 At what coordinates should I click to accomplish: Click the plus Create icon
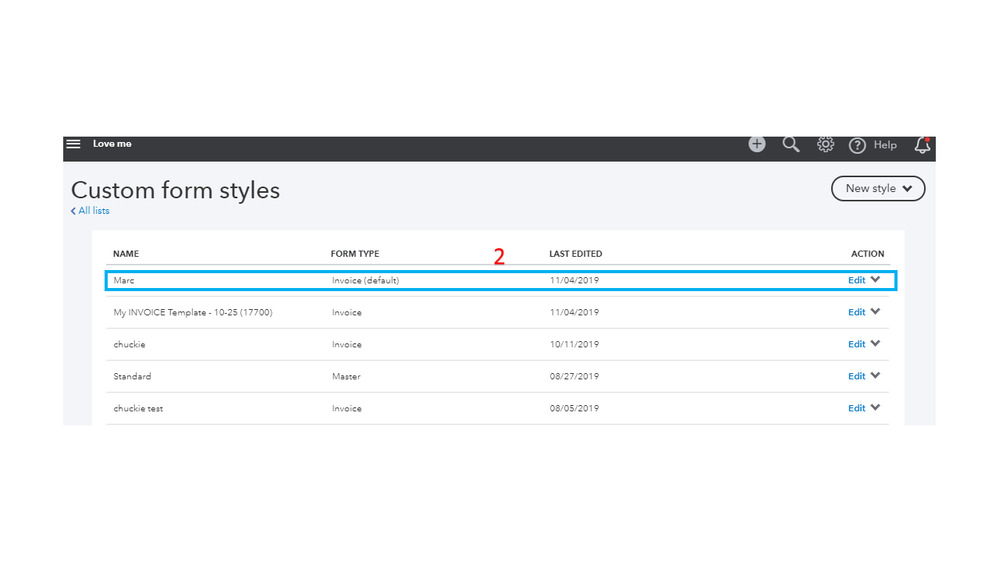(x=757, y=144)
